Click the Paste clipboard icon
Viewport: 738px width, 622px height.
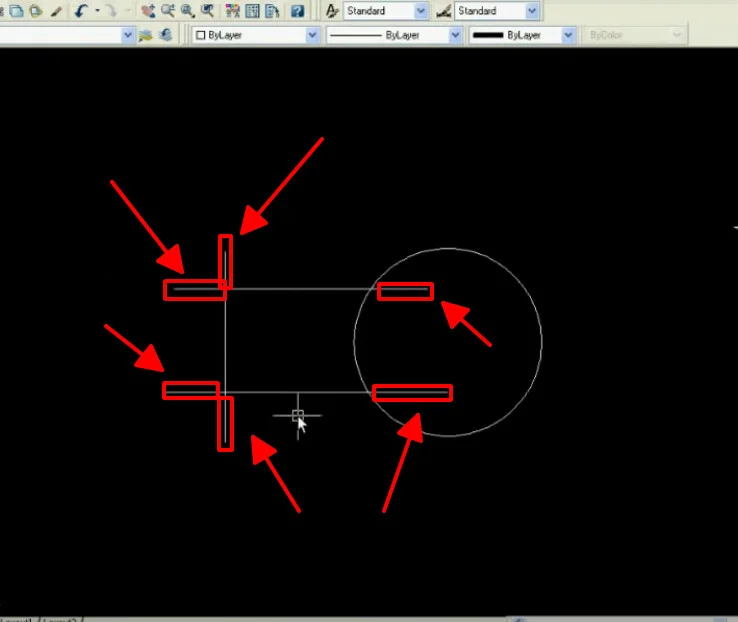(36, 10)
